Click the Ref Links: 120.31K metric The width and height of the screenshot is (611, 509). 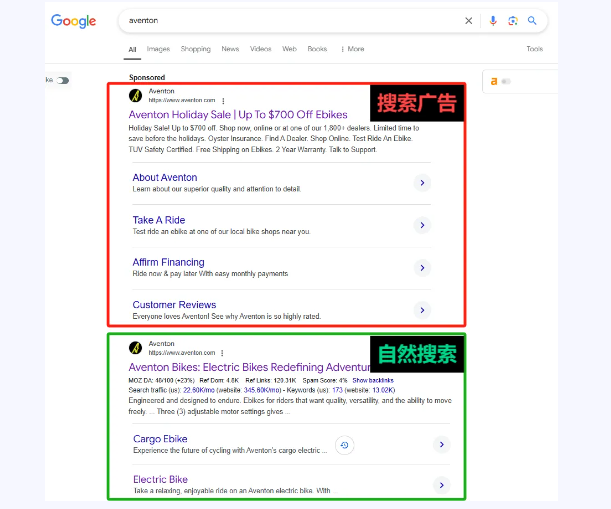[x=271, y=380]
